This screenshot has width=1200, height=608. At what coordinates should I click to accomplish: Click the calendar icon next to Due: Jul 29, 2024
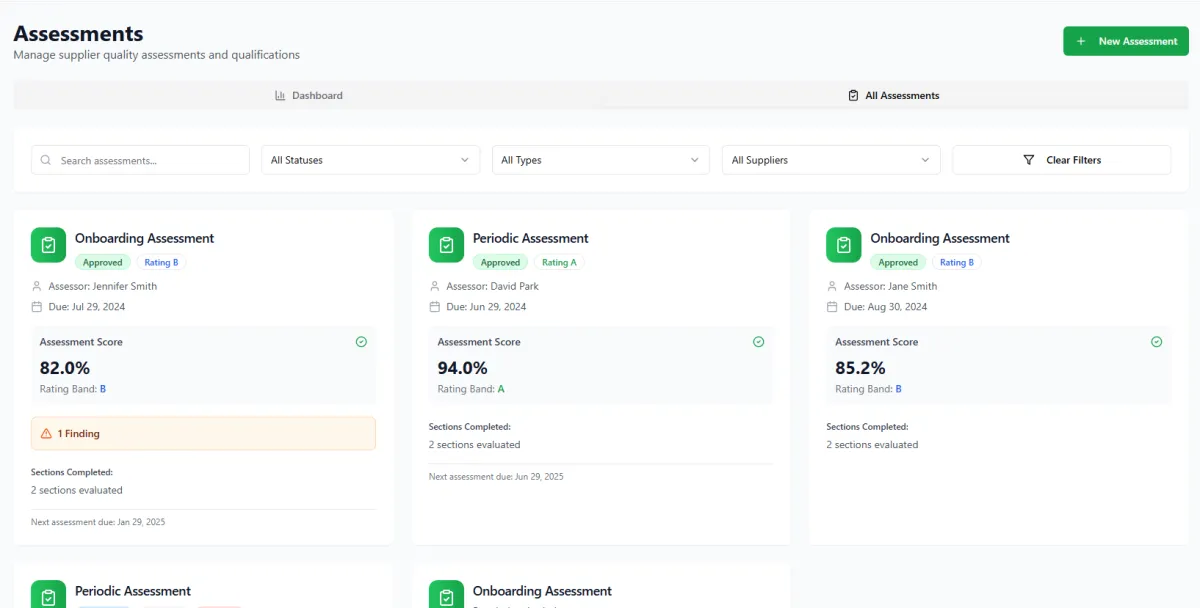[37, 307]
